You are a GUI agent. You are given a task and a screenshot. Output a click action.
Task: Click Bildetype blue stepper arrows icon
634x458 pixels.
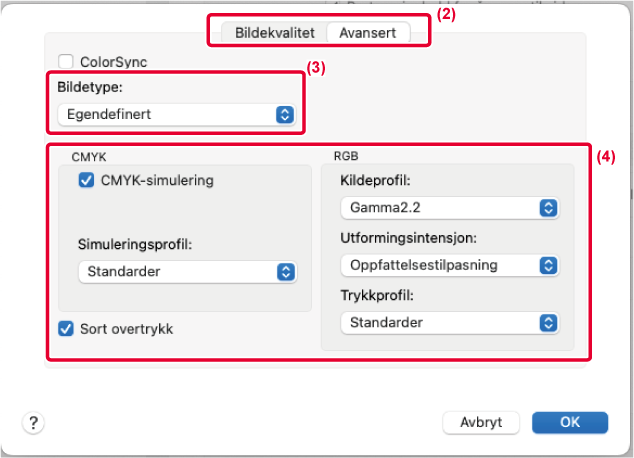tap(285, 114)
